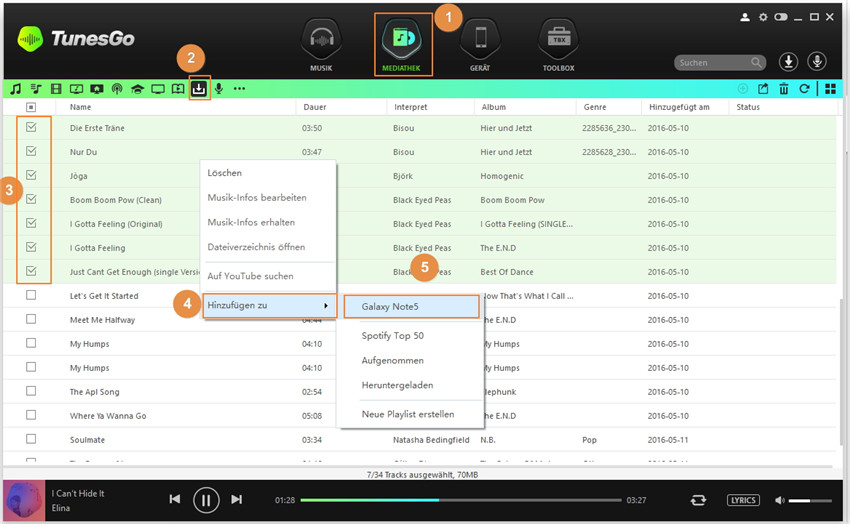The height and width of the screenshot is (524, 850).
Task: Uncheck I Gotta Feeling (Original) checkbox
Action: pyautogui.click(x=31, y=223)
